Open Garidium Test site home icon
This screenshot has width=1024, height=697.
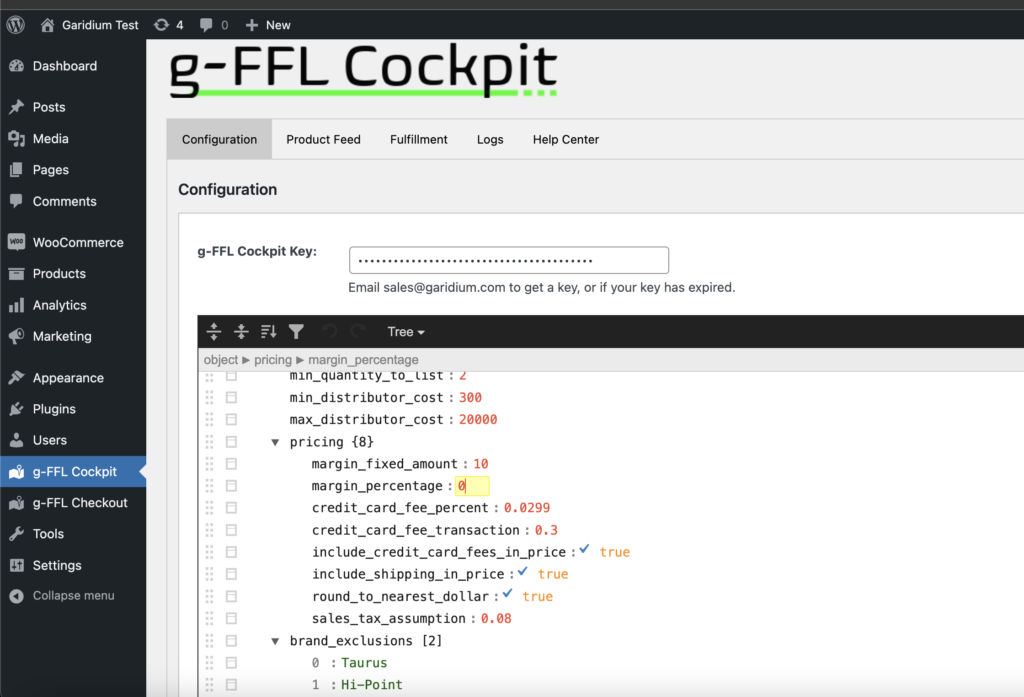click(47, 25)
